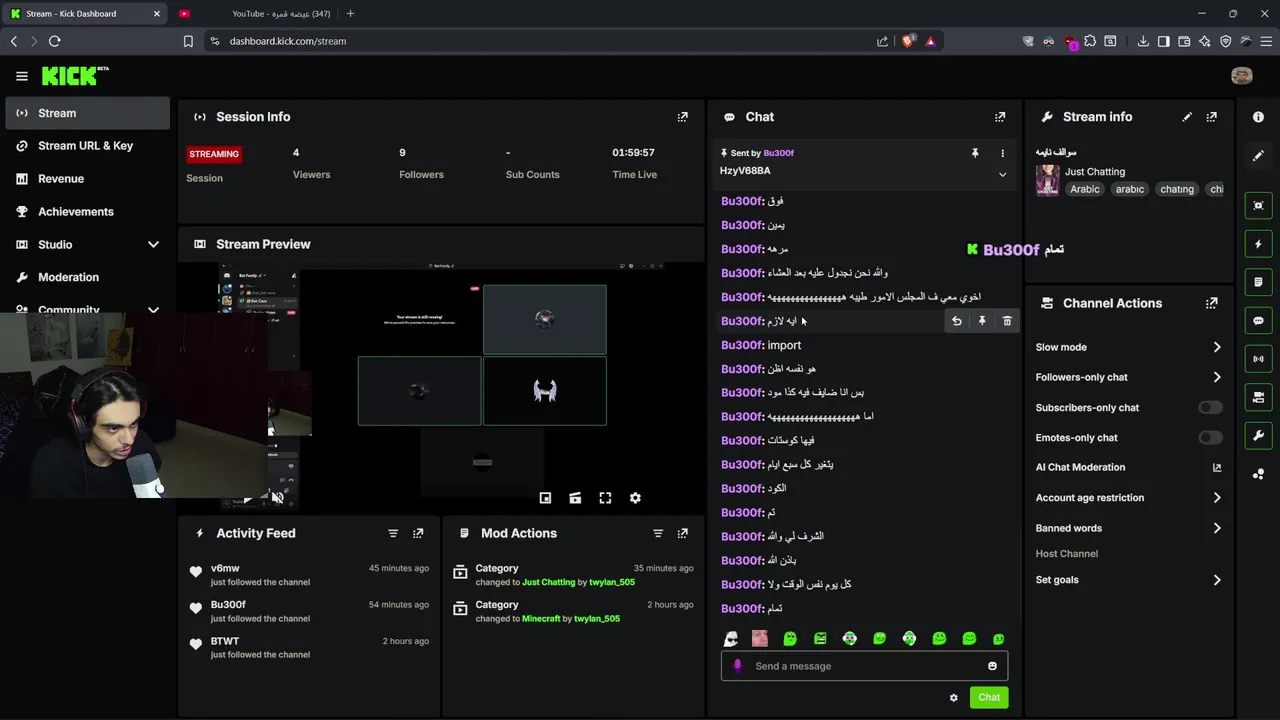
Task: Expand the Community sidebar menu
Action: (153, 310)
